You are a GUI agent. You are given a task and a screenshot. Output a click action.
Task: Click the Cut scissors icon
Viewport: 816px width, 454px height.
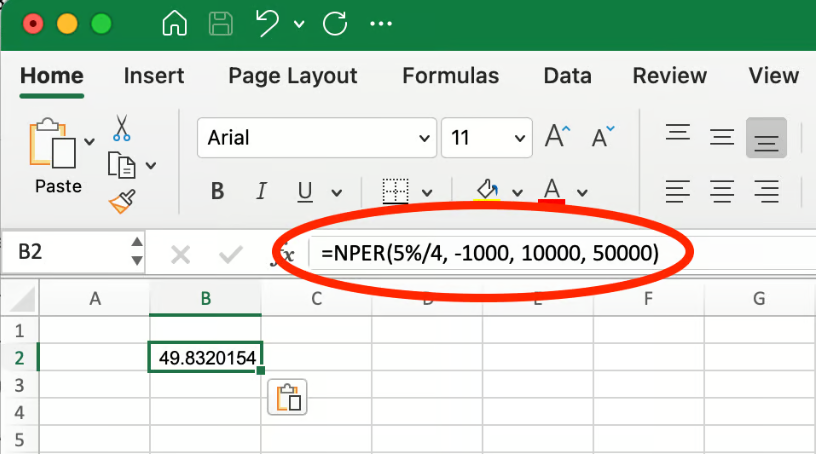click(122, 128)
